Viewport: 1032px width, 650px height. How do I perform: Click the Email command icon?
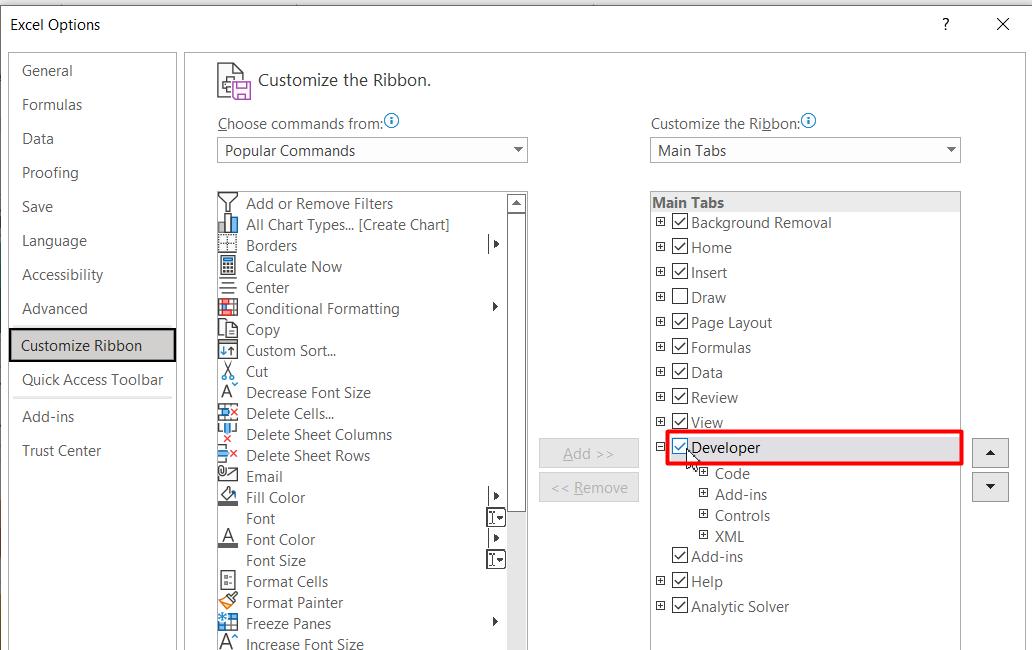pyautogui.click(x=228, y=476)
